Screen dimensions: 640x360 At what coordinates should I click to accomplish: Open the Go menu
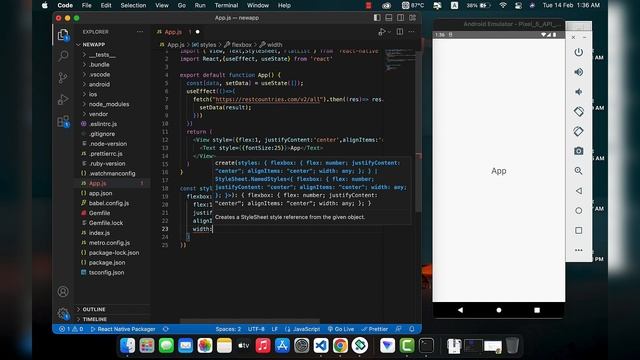tap(182, 5)
